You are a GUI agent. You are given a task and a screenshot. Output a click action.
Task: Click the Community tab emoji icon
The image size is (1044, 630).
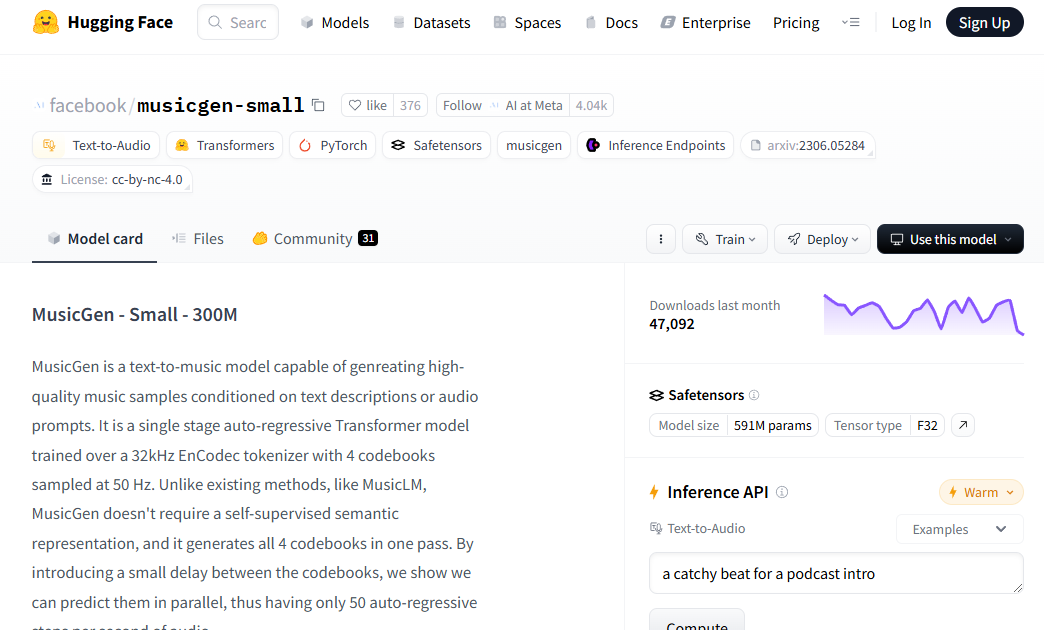260,238
